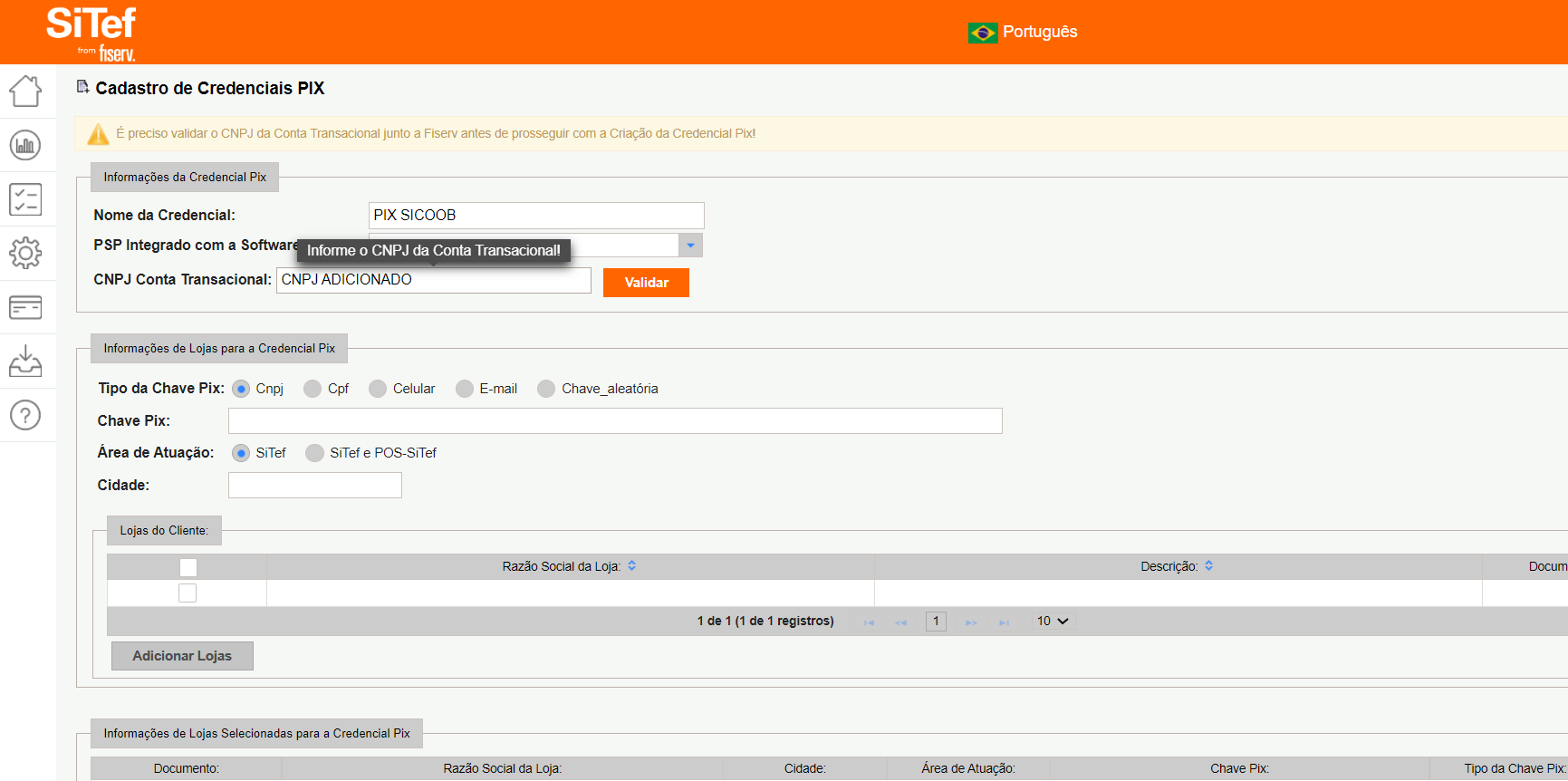Check the select-all stores header checkbox
The width and height of the screenshot is (1568, 781).
click(x=188, y=567)
